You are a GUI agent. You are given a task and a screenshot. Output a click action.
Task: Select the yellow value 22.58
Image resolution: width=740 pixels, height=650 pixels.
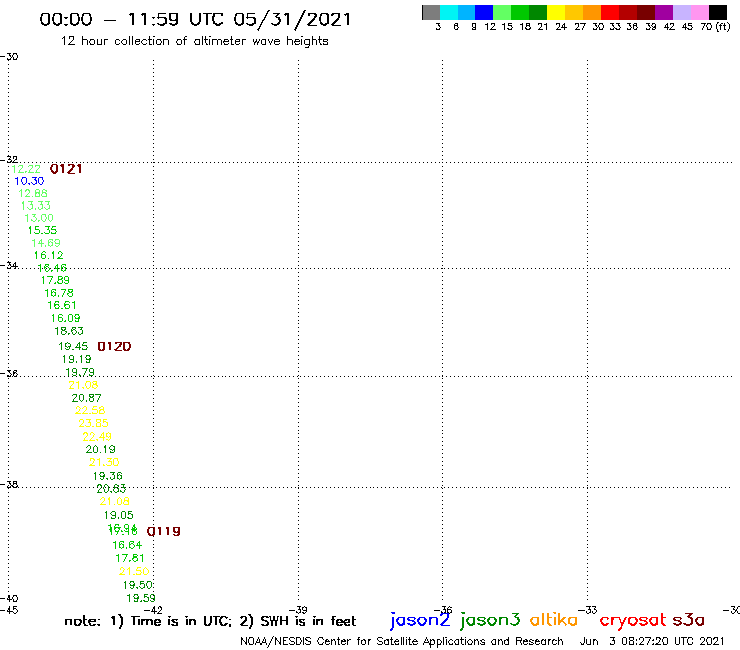(x=90, y=411)
